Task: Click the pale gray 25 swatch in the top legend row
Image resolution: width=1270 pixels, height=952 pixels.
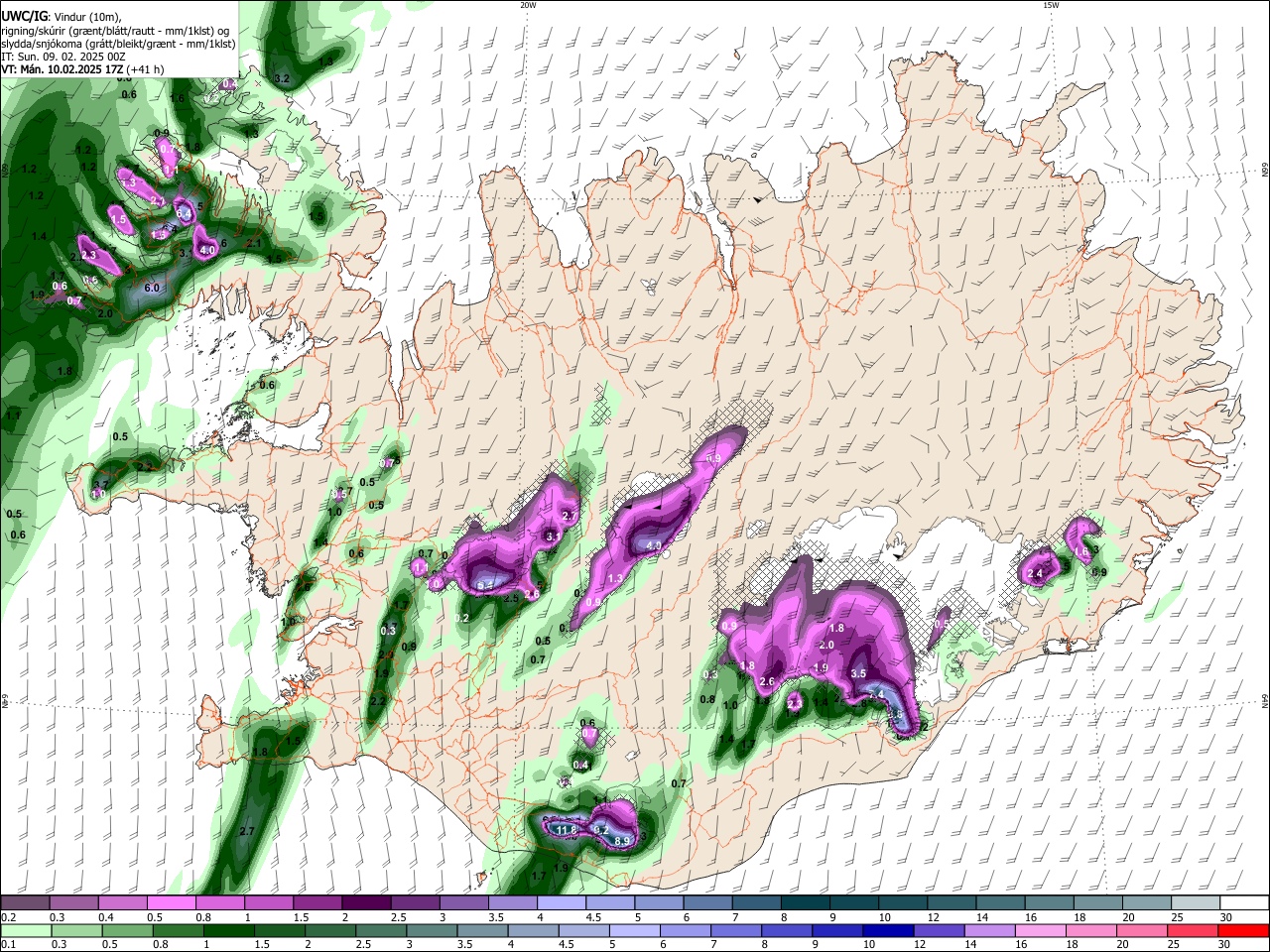Action: tap(1197, 902)
